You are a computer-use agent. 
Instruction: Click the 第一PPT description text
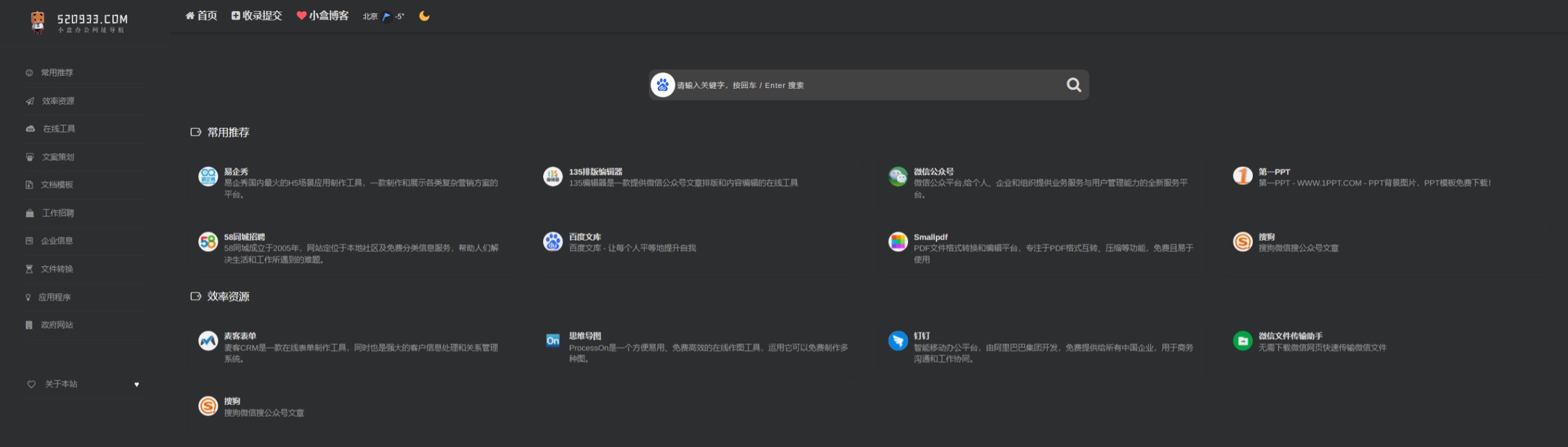[x=1375, y=183]
